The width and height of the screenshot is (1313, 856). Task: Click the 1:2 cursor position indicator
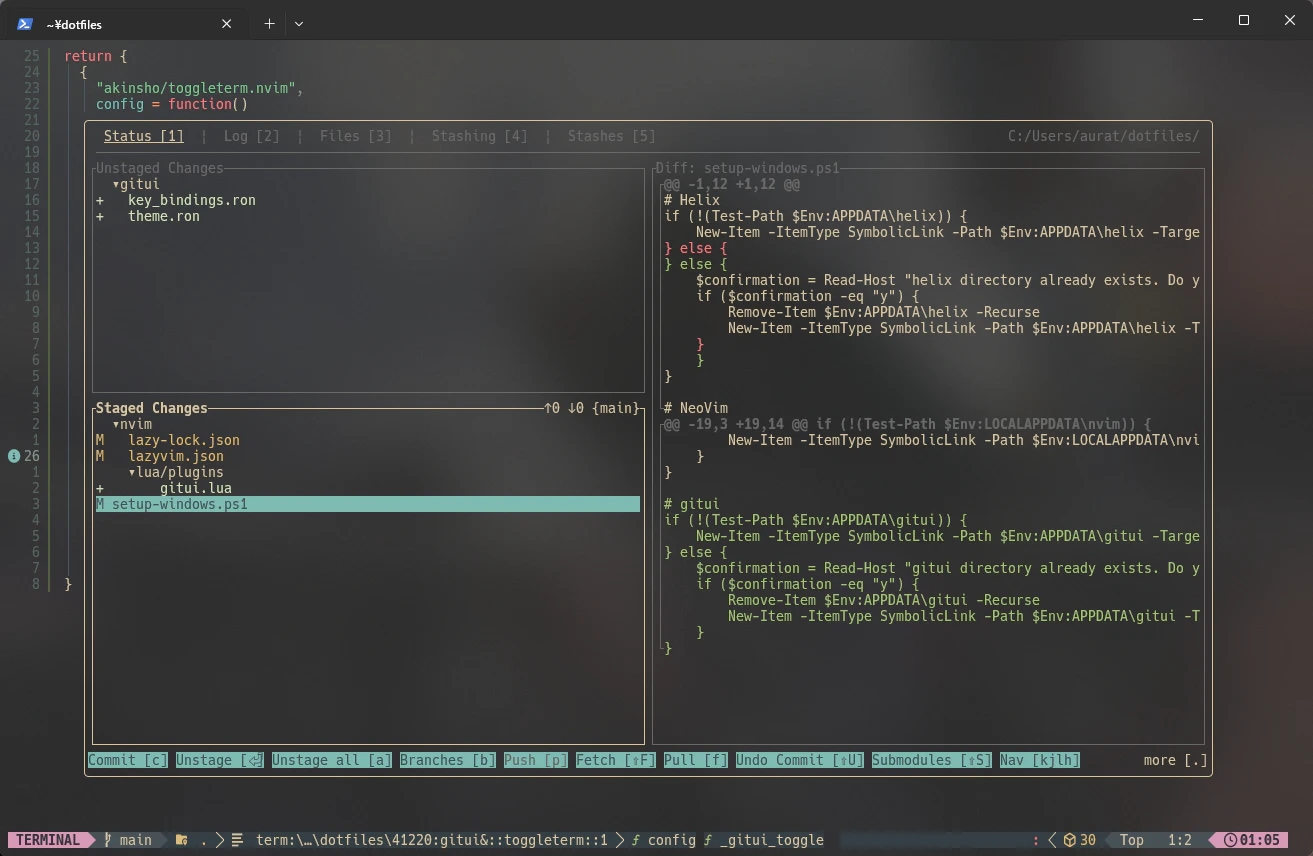click(x=1180, y=840)
